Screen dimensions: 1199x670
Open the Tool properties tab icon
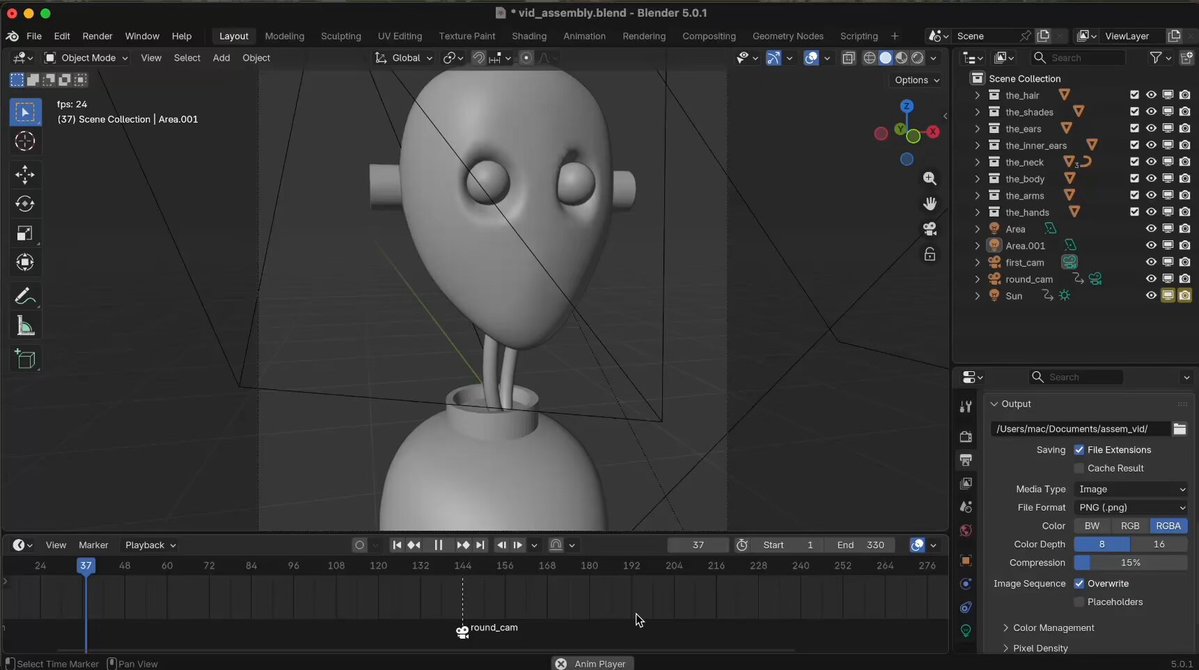point(966,407)
